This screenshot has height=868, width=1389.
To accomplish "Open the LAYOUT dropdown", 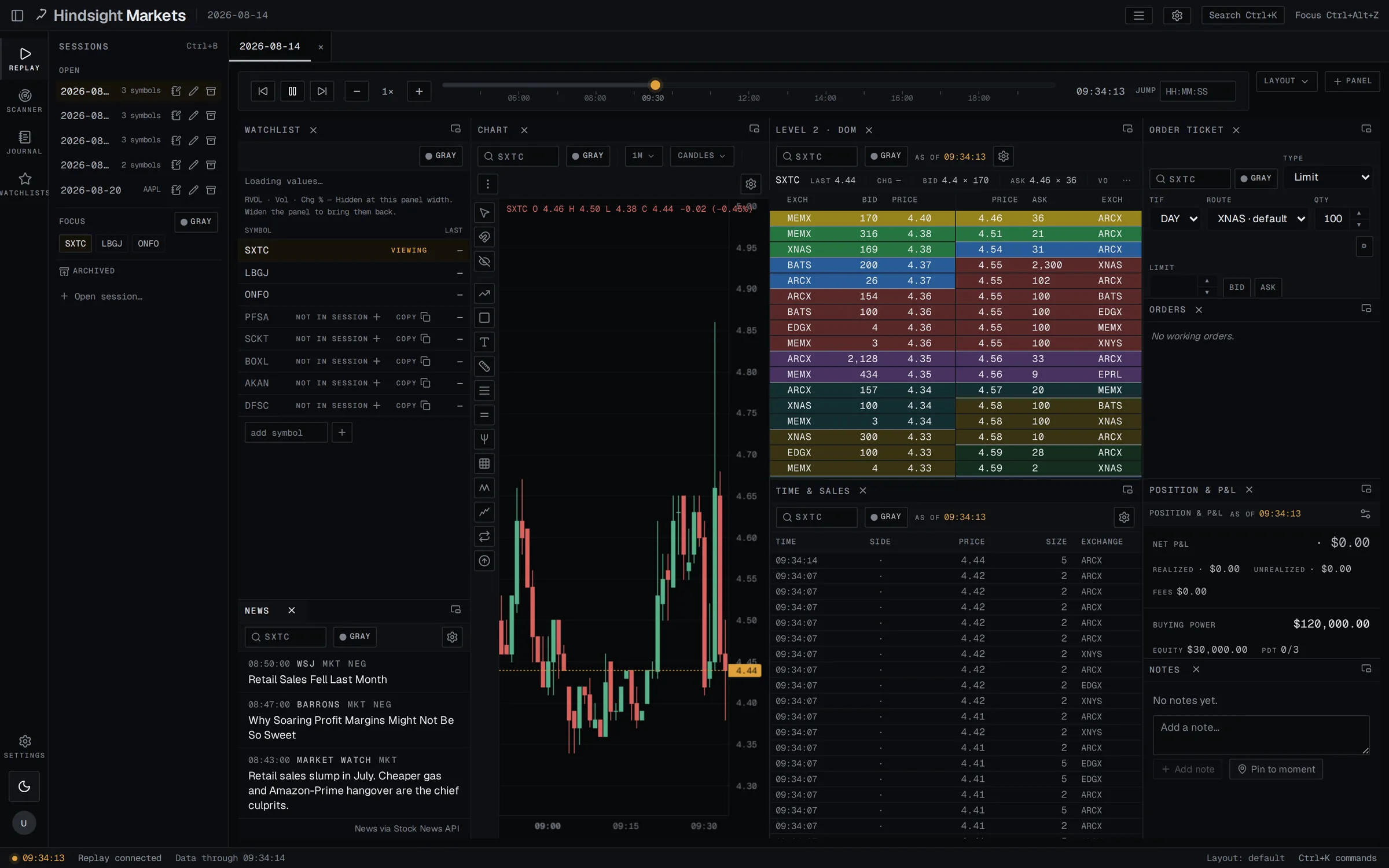I will [x=1286, y=81].
